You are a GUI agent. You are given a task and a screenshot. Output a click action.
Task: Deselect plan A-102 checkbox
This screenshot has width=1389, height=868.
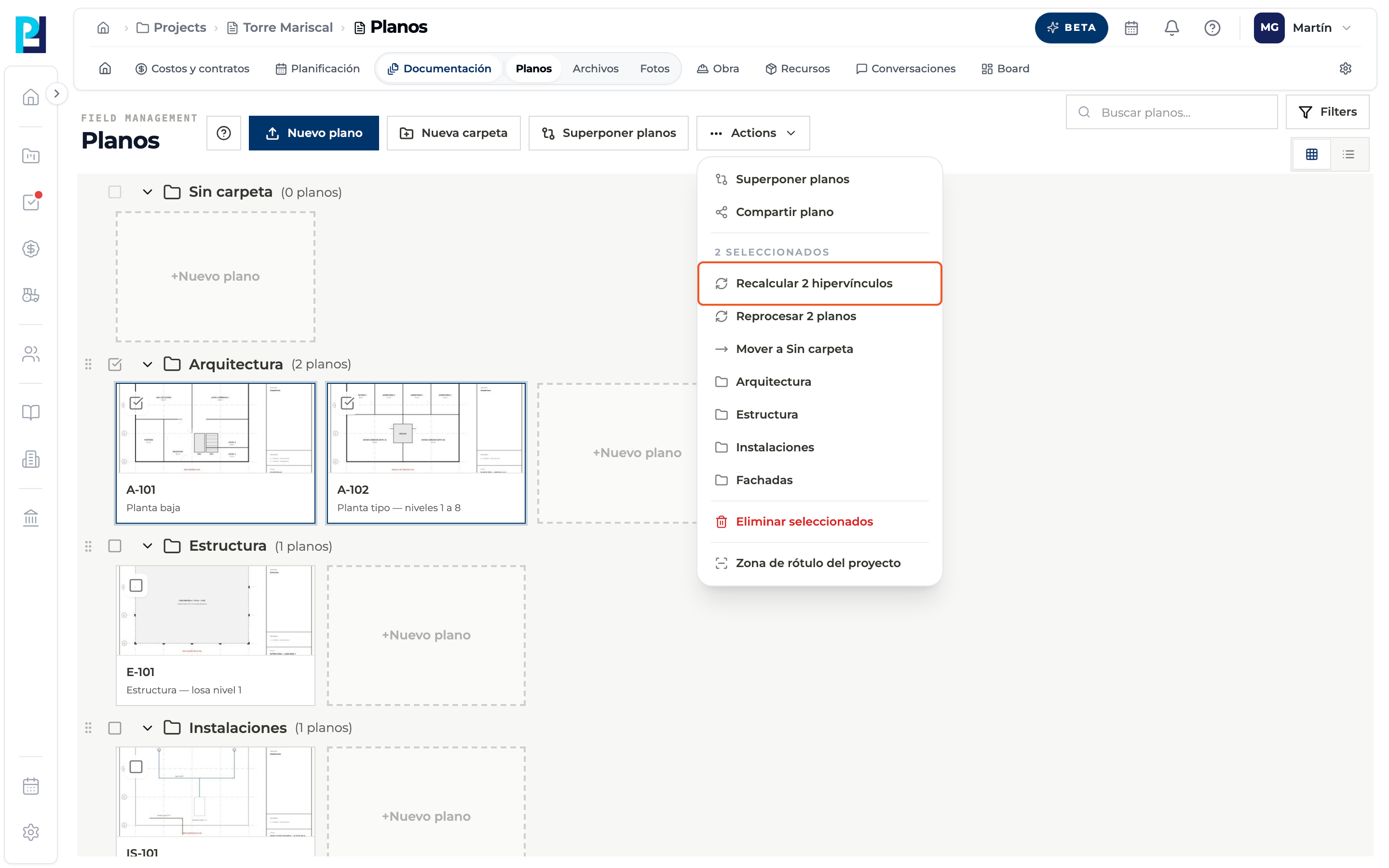coord(347,403)
